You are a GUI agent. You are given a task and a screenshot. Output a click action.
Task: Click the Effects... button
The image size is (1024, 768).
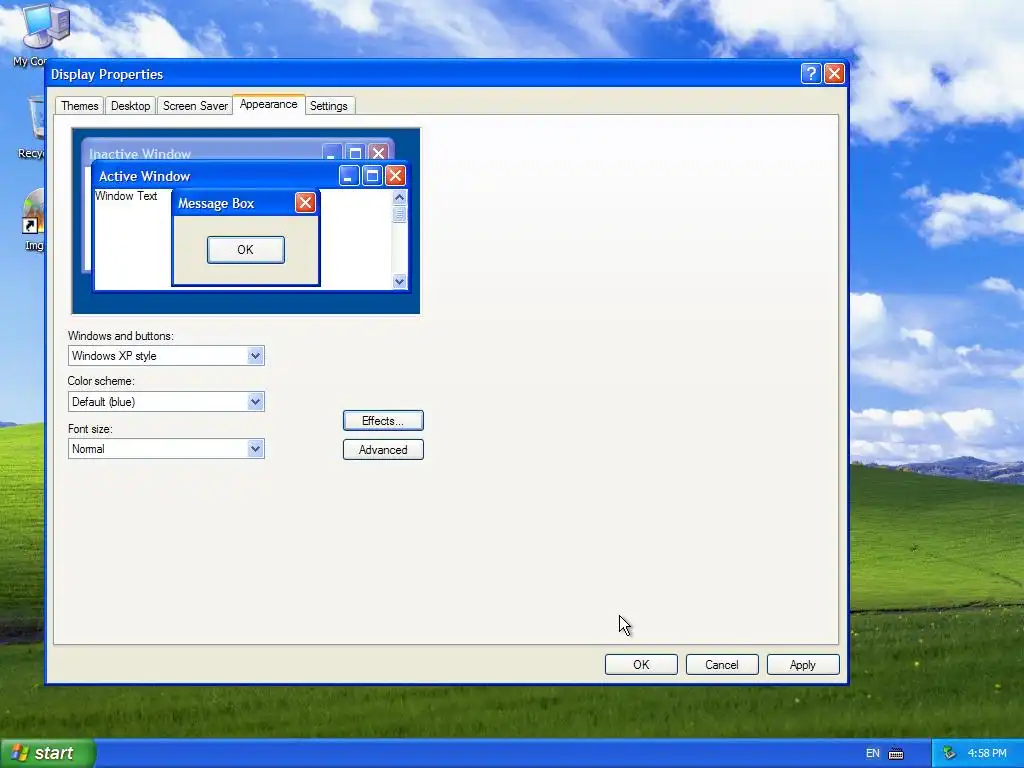(x=383, y=421)
